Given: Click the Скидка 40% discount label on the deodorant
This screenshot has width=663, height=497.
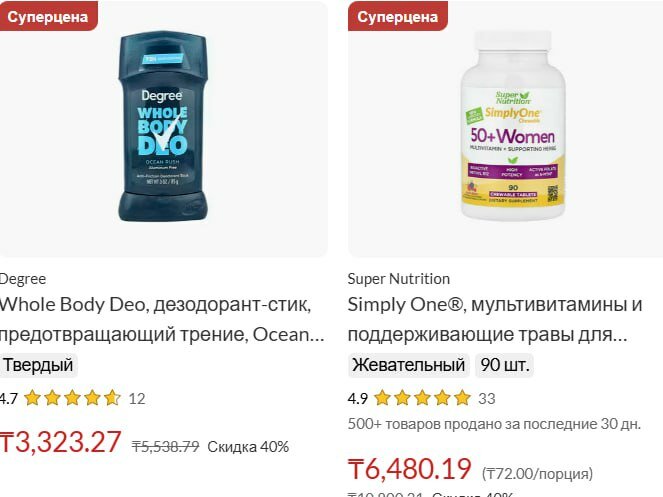Looking at the screenshot, I should tap(248, 447).
